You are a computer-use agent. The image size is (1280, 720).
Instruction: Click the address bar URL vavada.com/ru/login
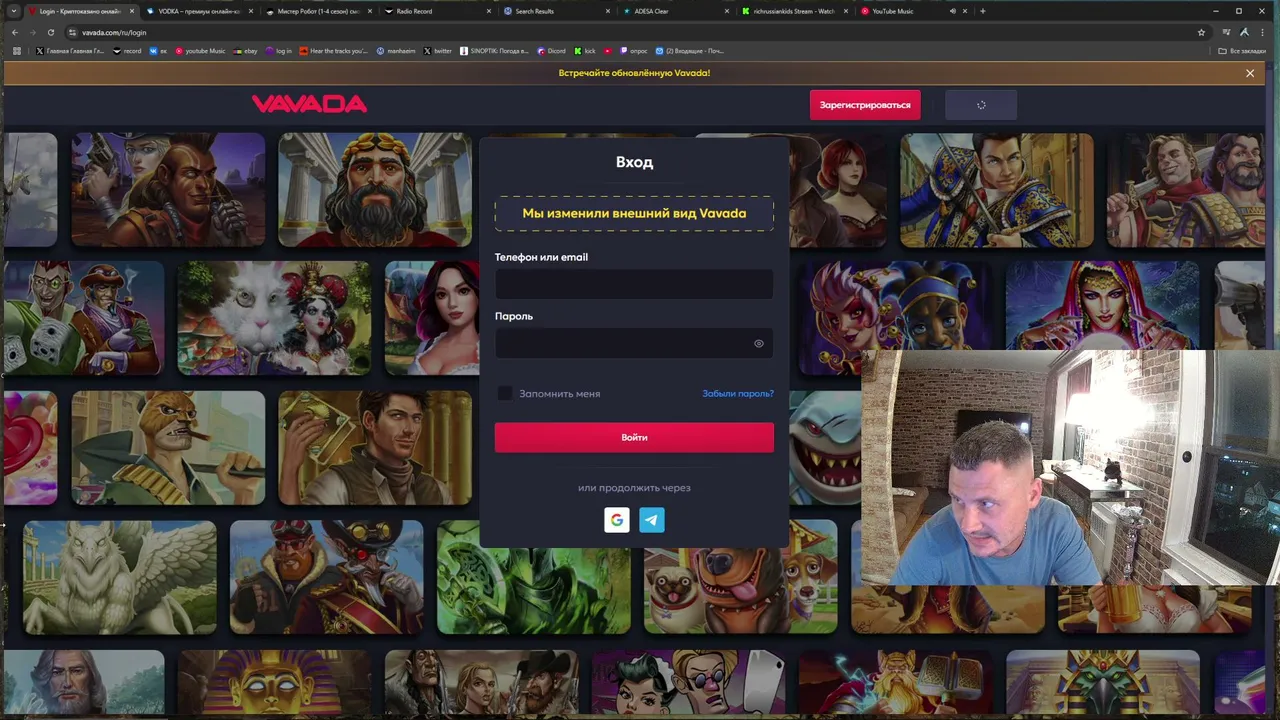point(114,32)
